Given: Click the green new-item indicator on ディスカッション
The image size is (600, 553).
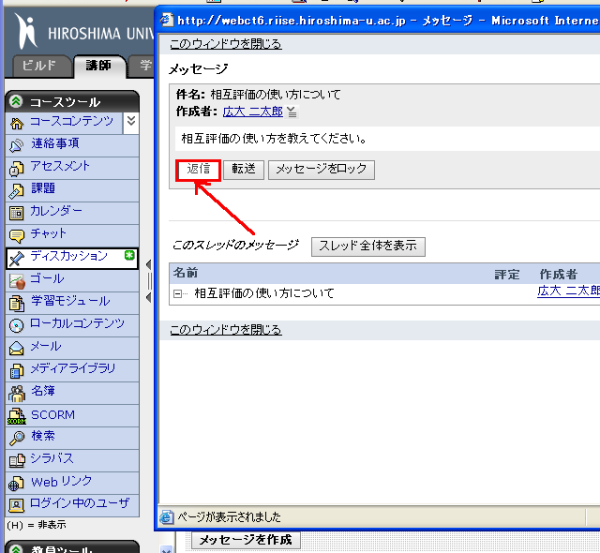Looking at the screenshot, I should point(130,255).
